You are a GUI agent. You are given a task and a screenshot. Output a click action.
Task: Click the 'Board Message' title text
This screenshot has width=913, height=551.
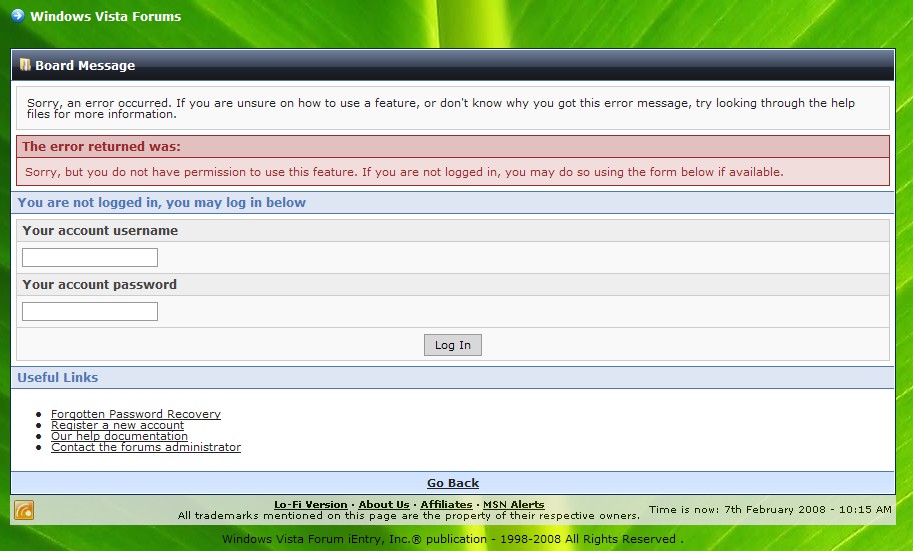click(x=85, y=65)
